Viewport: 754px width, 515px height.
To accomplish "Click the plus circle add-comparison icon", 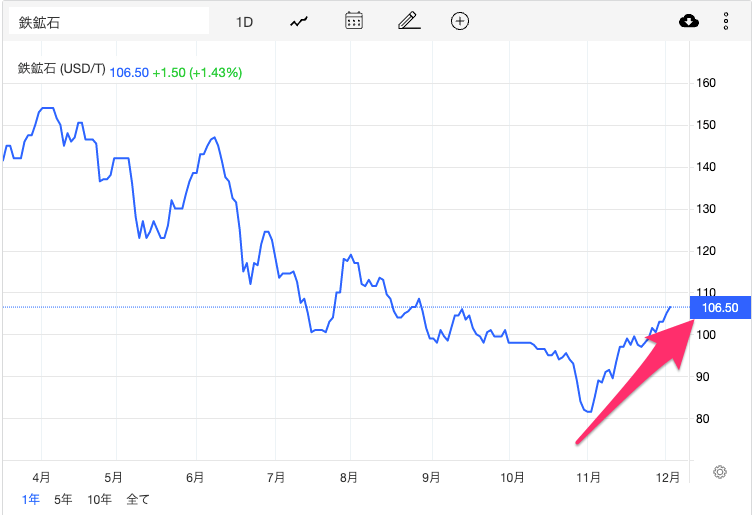I will pos(460,21).
